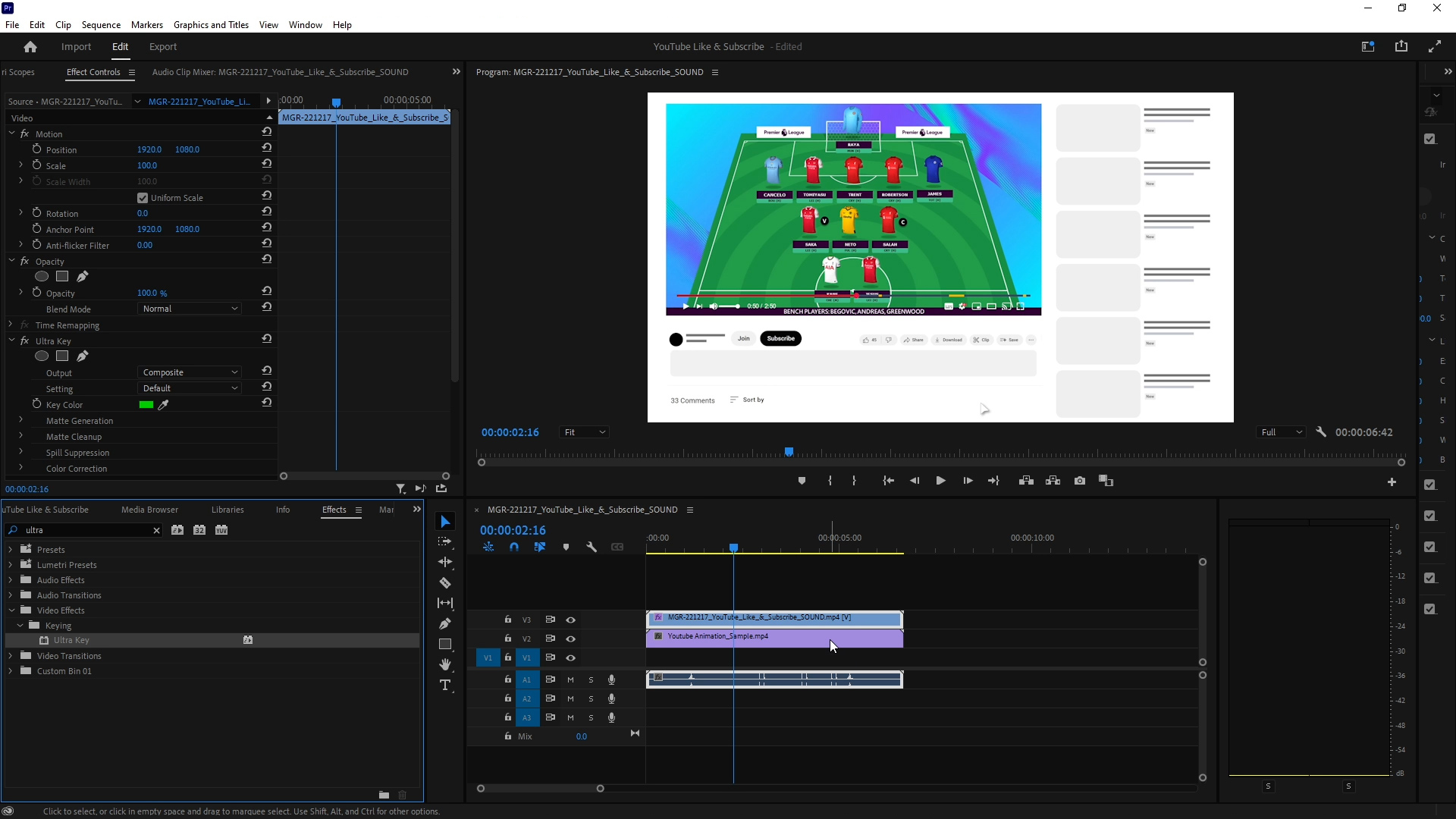Expand the Matte Generation section
This screenshot has width=1456, height=819.
[20, 420]
